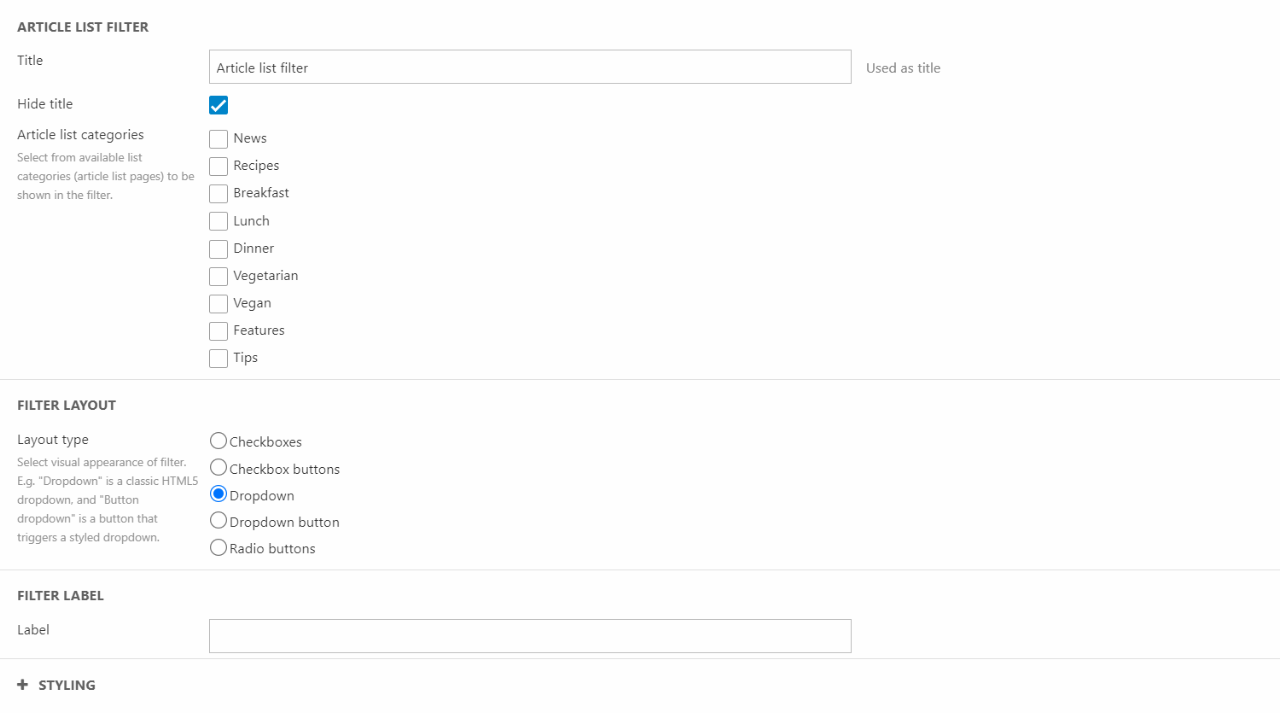Choose Checkboxes layout type

pos(218,441)
